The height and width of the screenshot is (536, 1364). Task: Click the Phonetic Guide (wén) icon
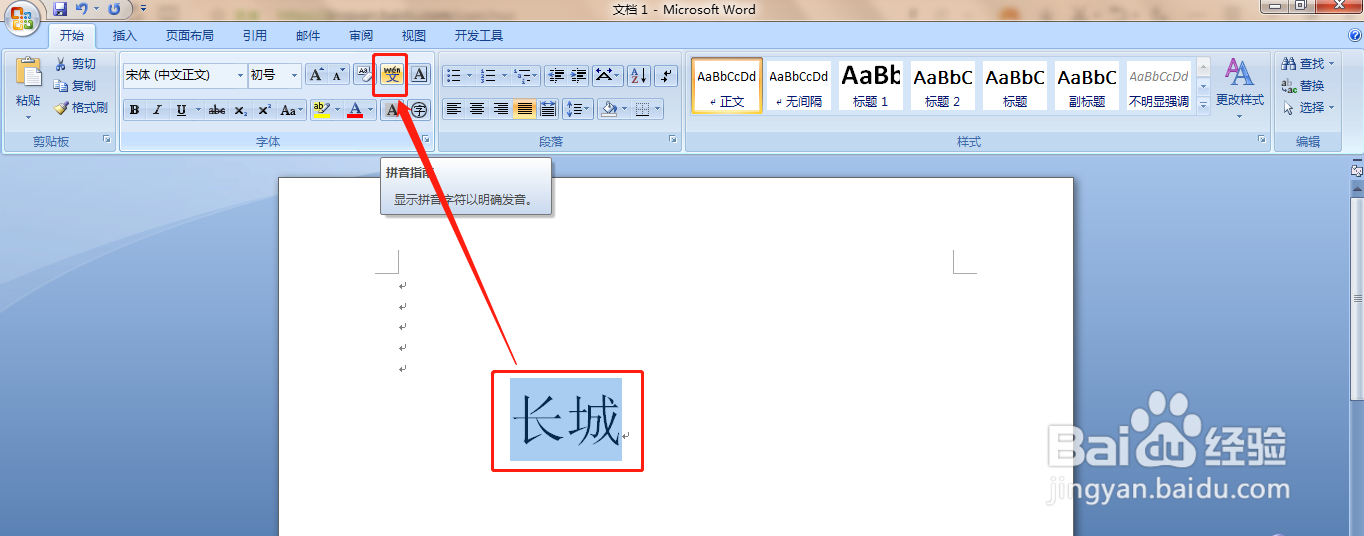pos(390,75)
